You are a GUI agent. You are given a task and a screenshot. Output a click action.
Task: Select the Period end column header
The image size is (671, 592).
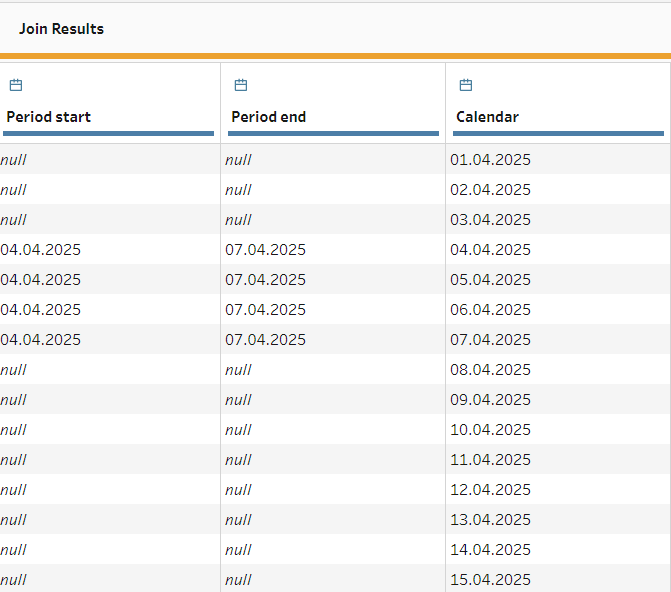click(269, 117)
